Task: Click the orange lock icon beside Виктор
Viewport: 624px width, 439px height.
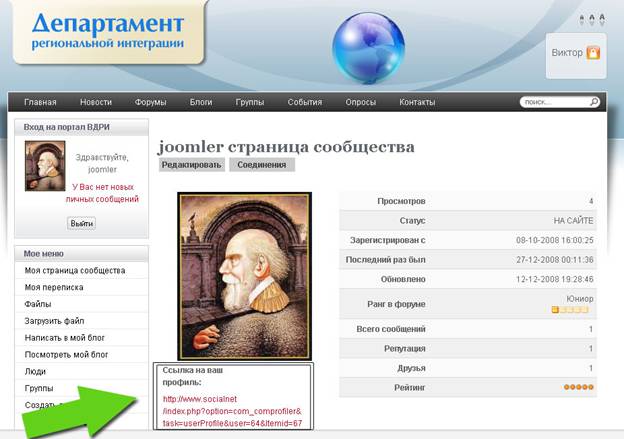Action: [593, 53]
